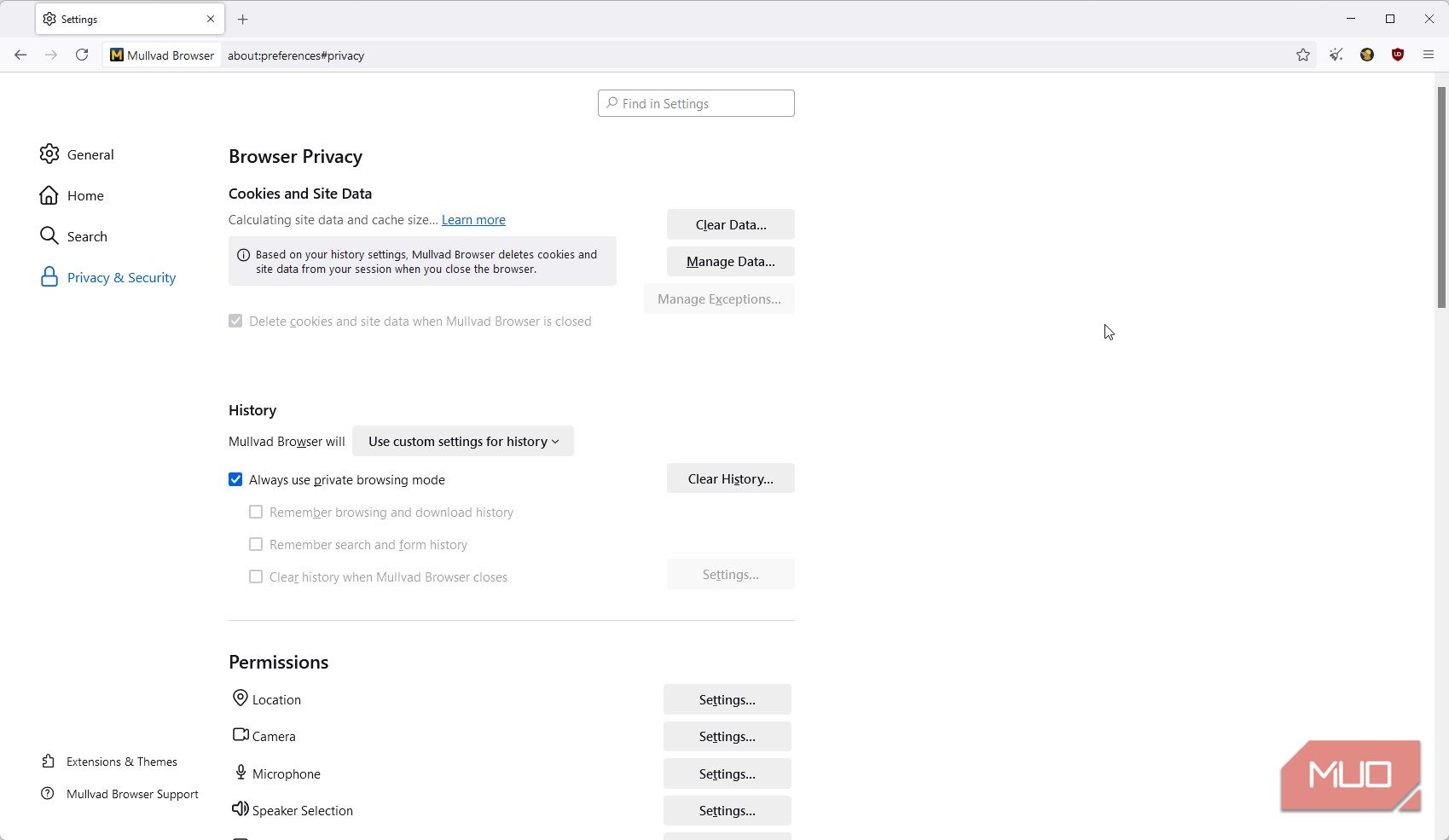Click the Speaker Selection icon
Image resolution: width=1449 pixels, height=840 pixels.
[x=241, y=808]
